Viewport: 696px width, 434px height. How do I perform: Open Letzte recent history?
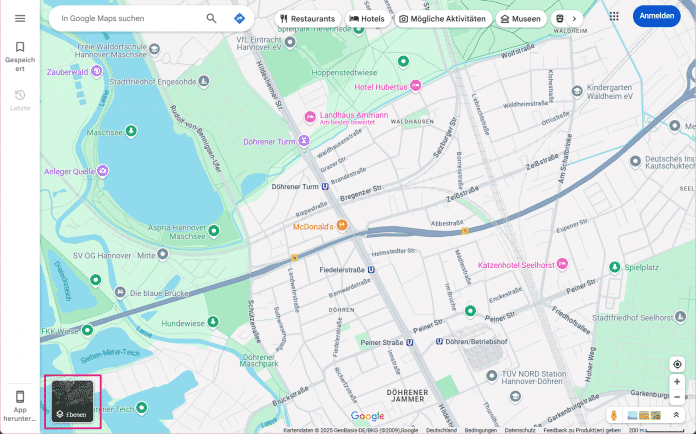(x=19, y=99)
